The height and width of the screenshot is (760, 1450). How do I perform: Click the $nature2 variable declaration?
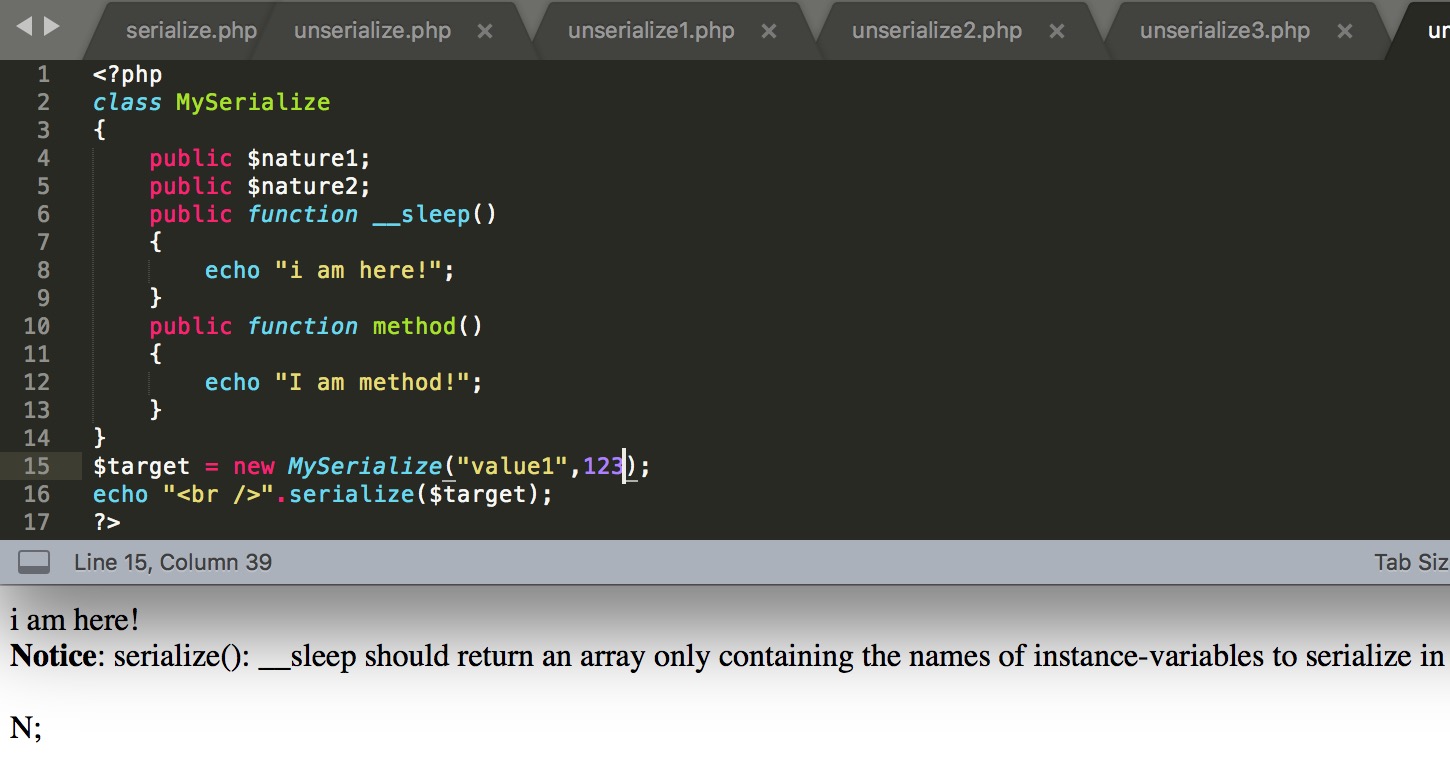[x=309, y=186]
